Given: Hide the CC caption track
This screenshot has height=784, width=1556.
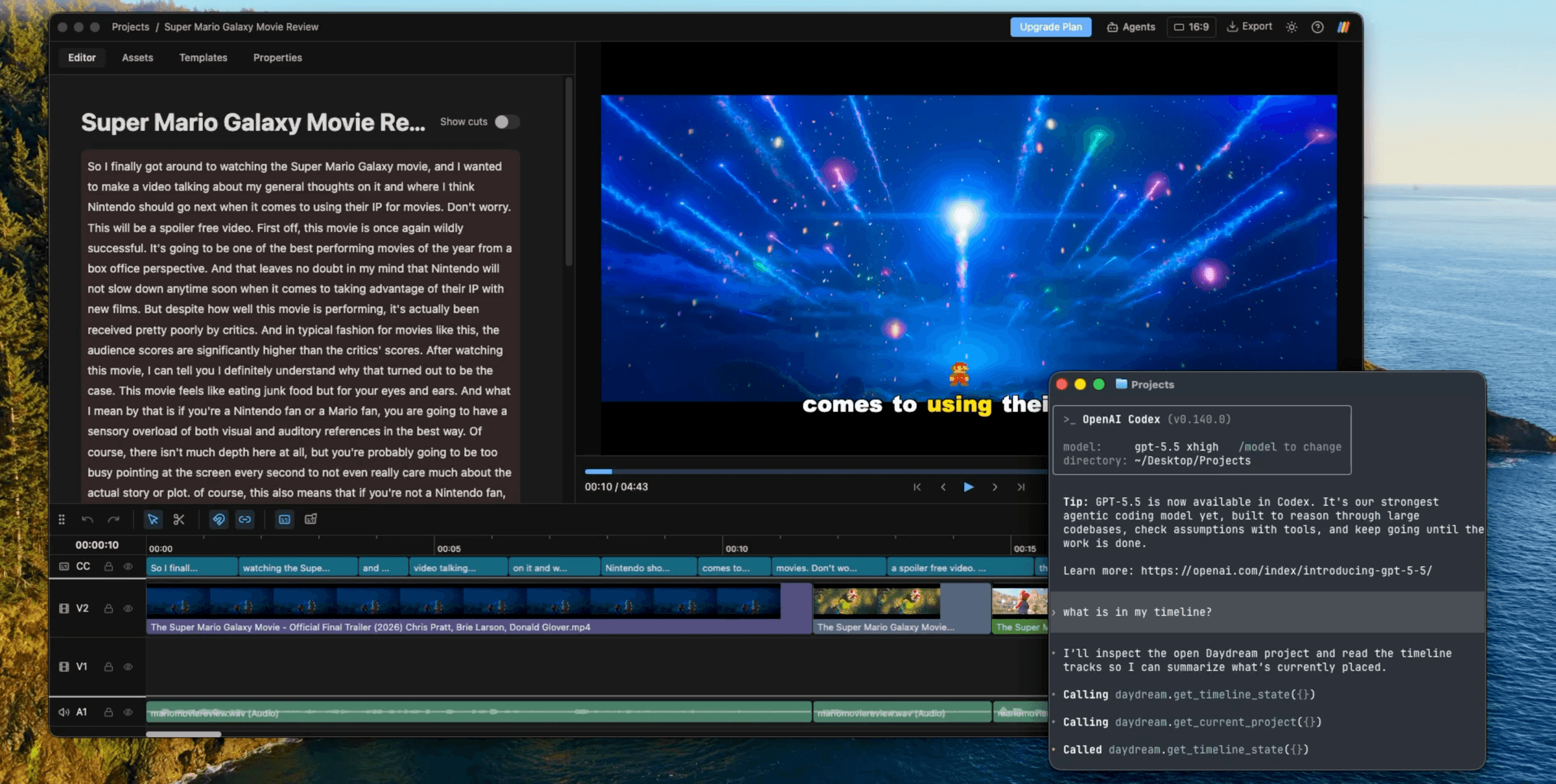Looking at the screenshot, I should pyautogui.click(x=128, y=566).
